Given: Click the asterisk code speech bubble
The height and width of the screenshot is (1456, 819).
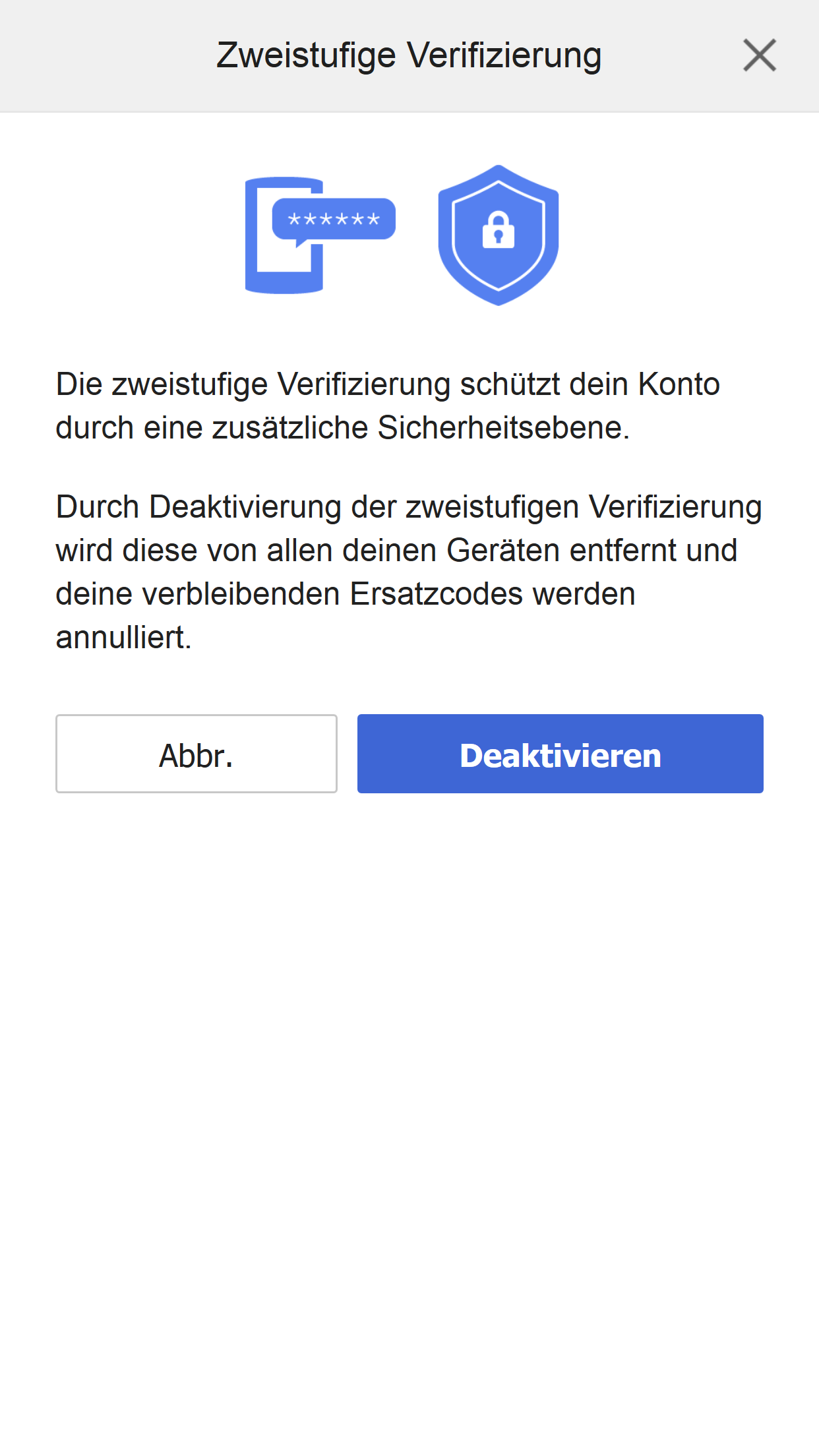Looking at the screenshot, I should point(334,219).
